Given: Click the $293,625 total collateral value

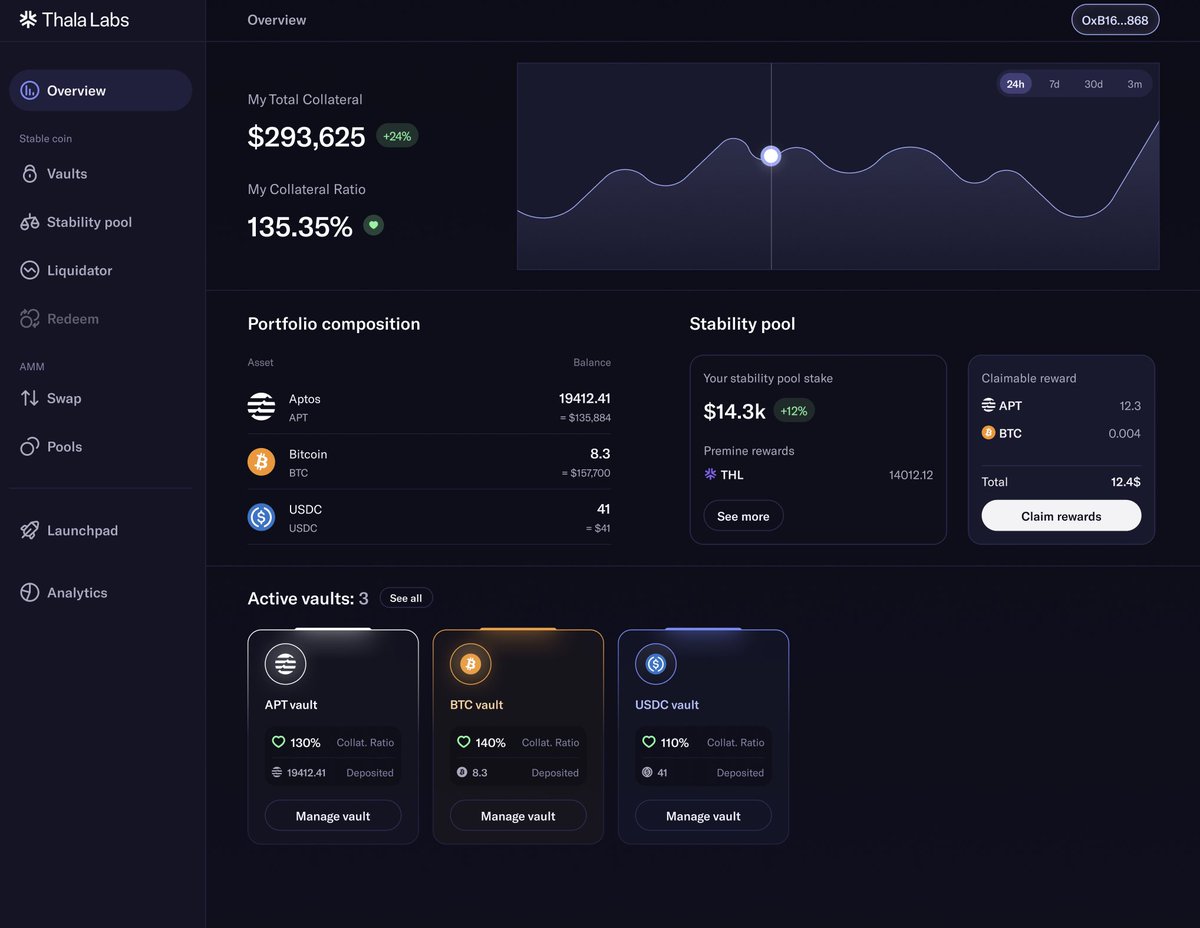Looking at the screenshot, I should (306, 137).
